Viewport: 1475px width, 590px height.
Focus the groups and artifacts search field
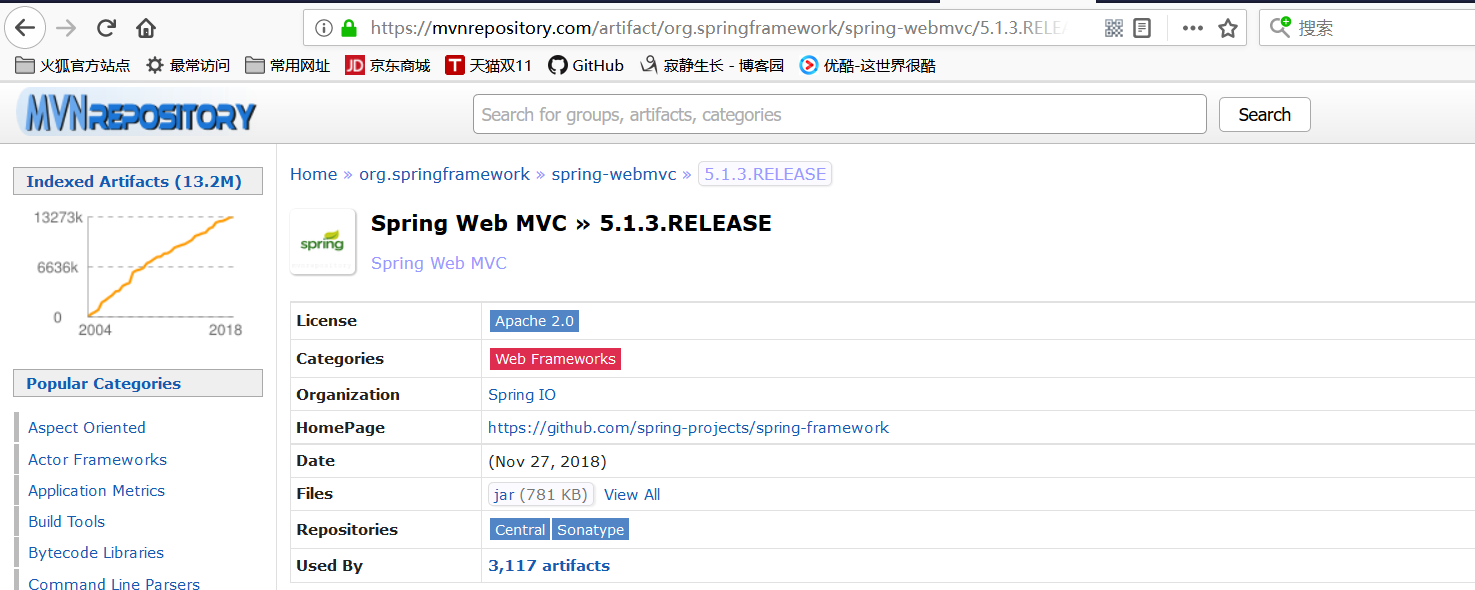tap(839, 115)
